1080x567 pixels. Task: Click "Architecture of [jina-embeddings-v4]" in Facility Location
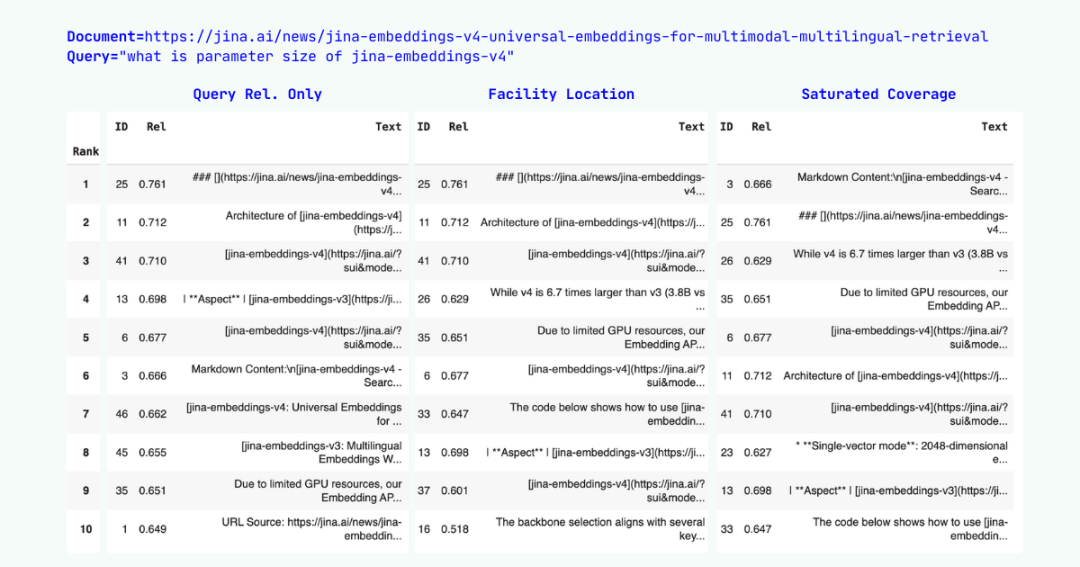point(592,223)
